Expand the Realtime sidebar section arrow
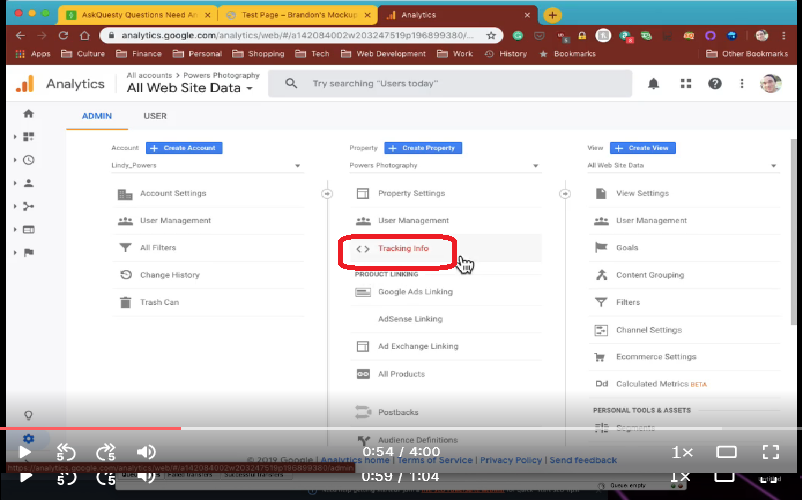This screenshot has height=500, width=802. coord(15,160)
